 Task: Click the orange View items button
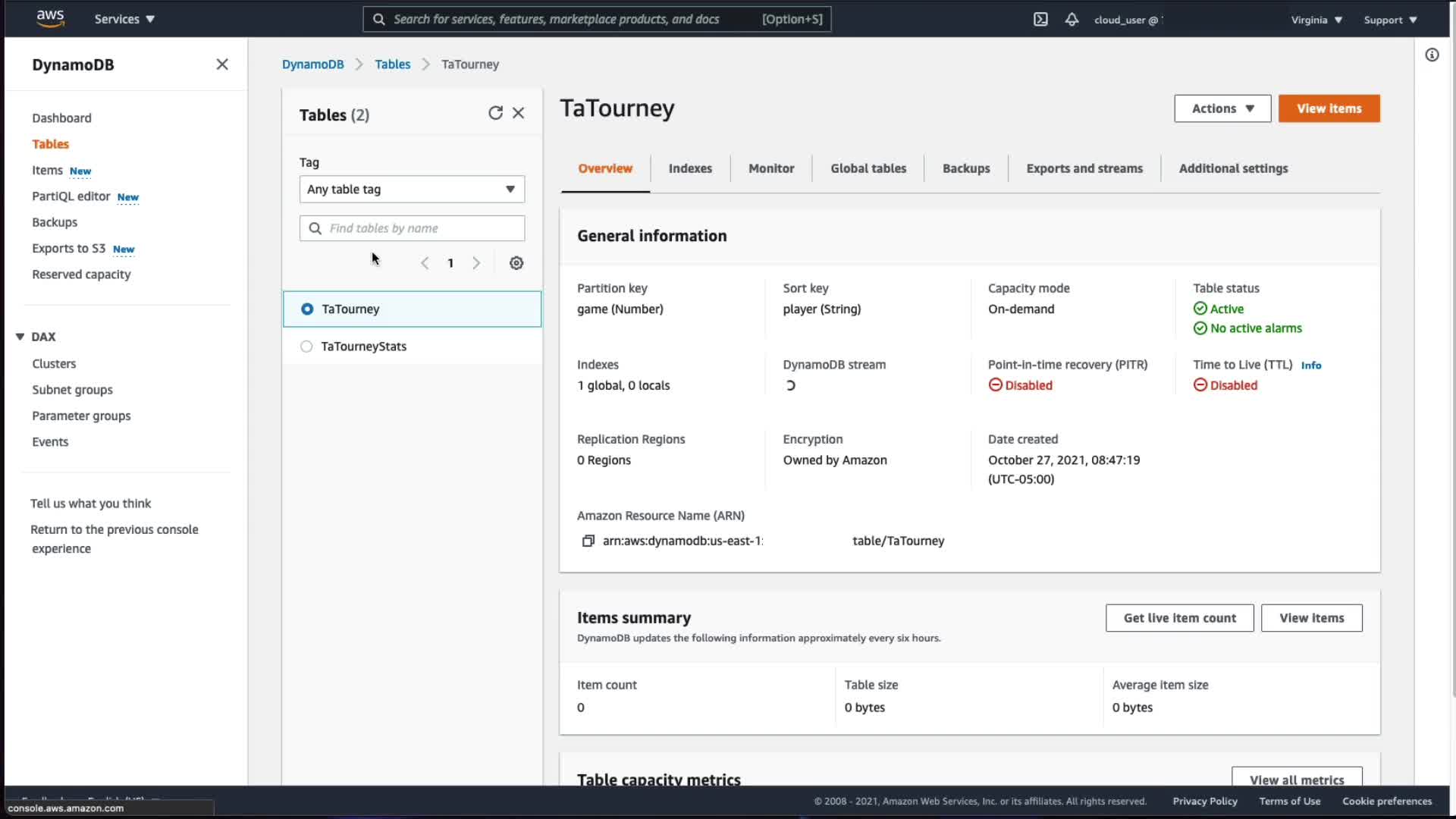(1329, 108)
